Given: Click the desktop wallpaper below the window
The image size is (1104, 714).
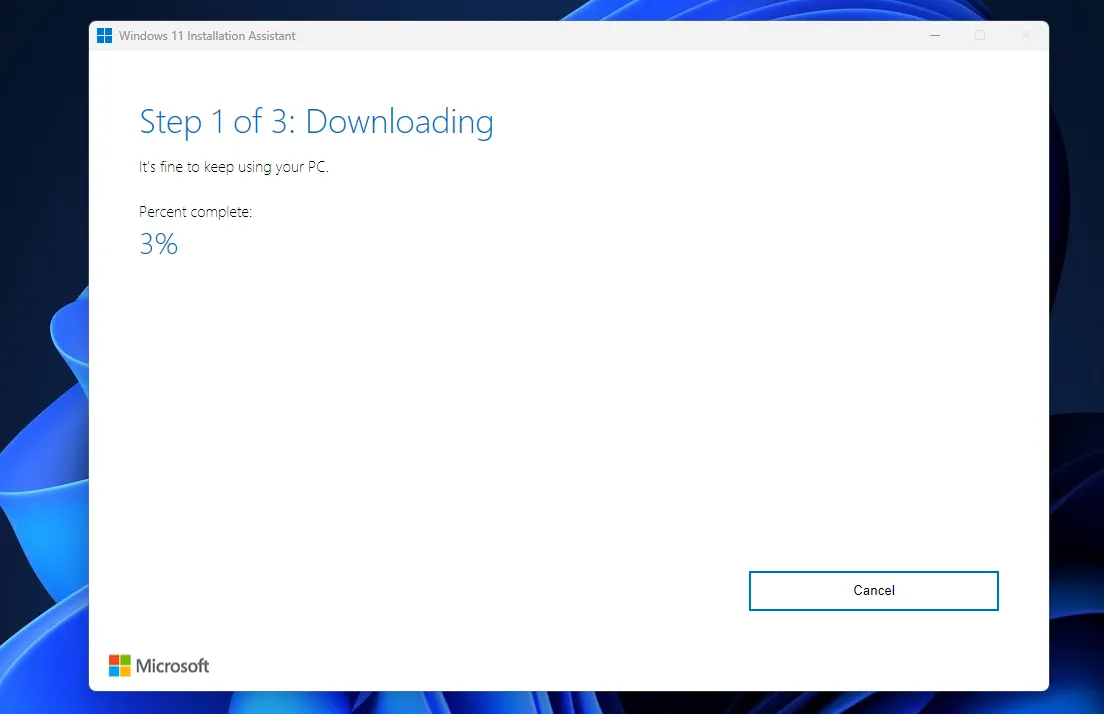Looking at the screenshot, I should tap(600, 703).
